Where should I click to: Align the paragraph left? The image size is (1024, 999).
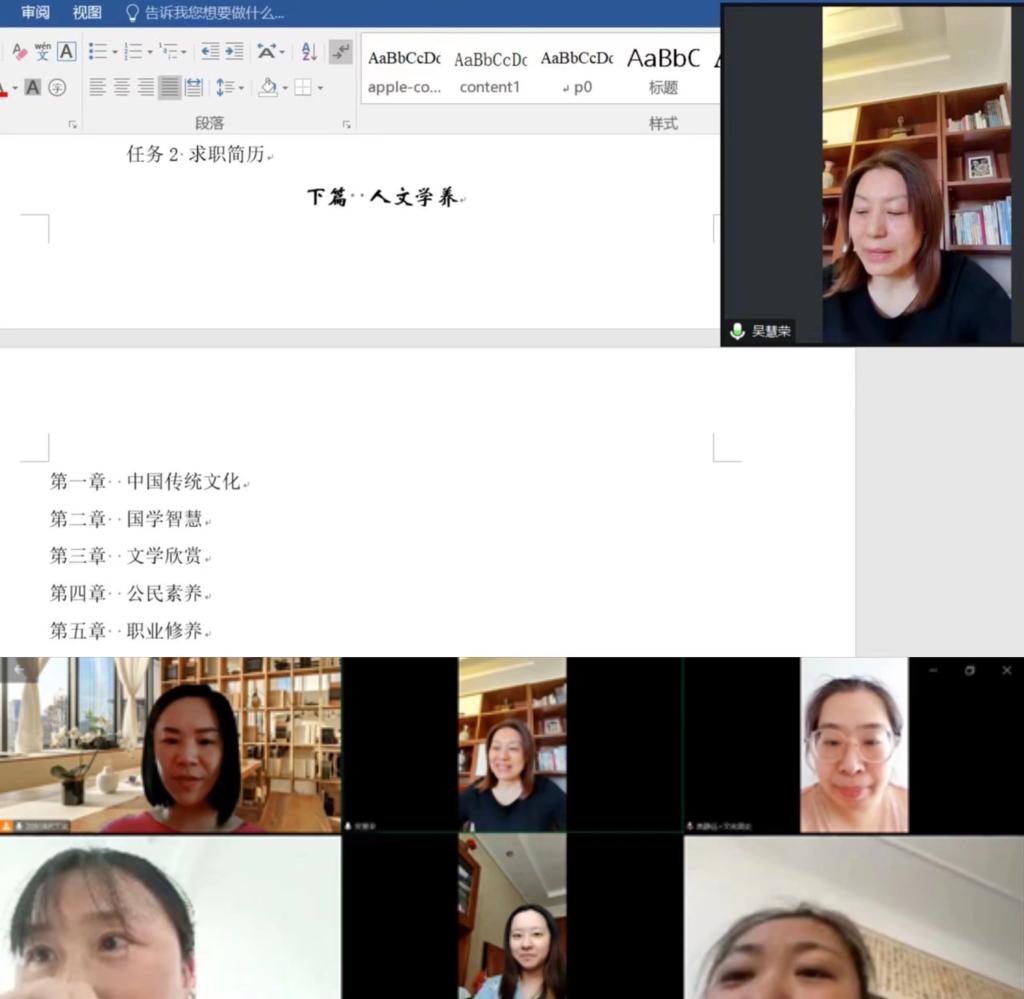(97, 87)
